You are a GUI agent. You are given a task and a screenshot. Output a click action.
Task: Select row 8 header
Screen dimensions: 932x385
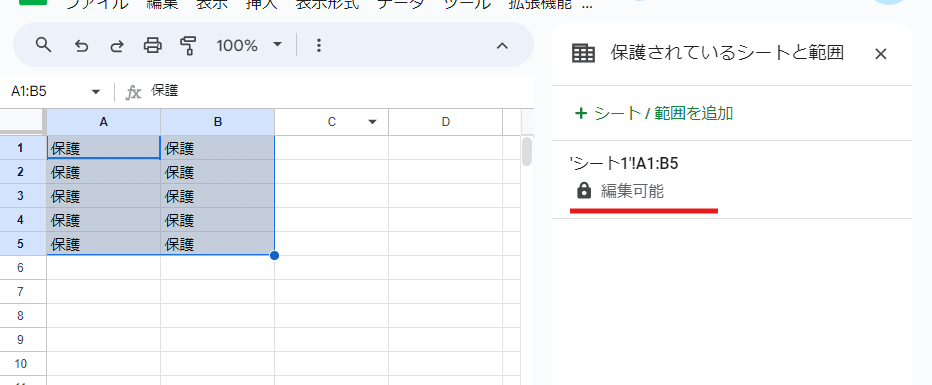(20, 315)
